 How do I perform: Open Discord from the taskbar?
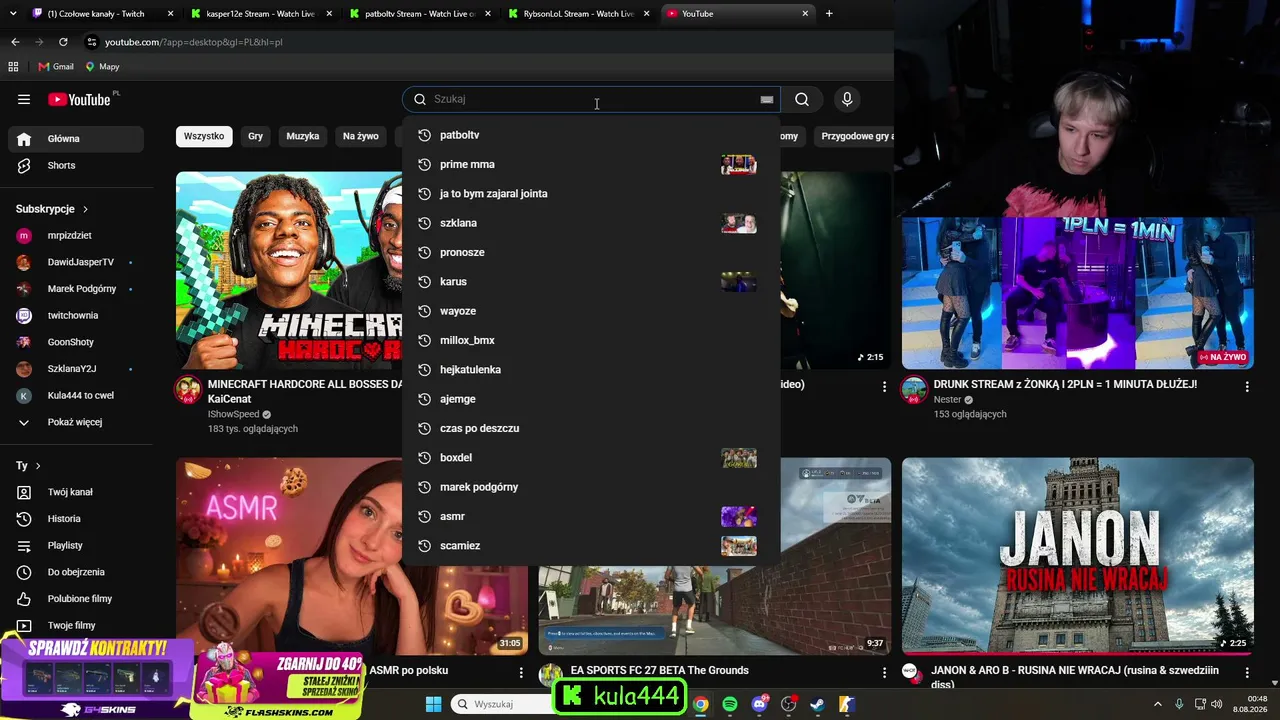pos(759,704)
